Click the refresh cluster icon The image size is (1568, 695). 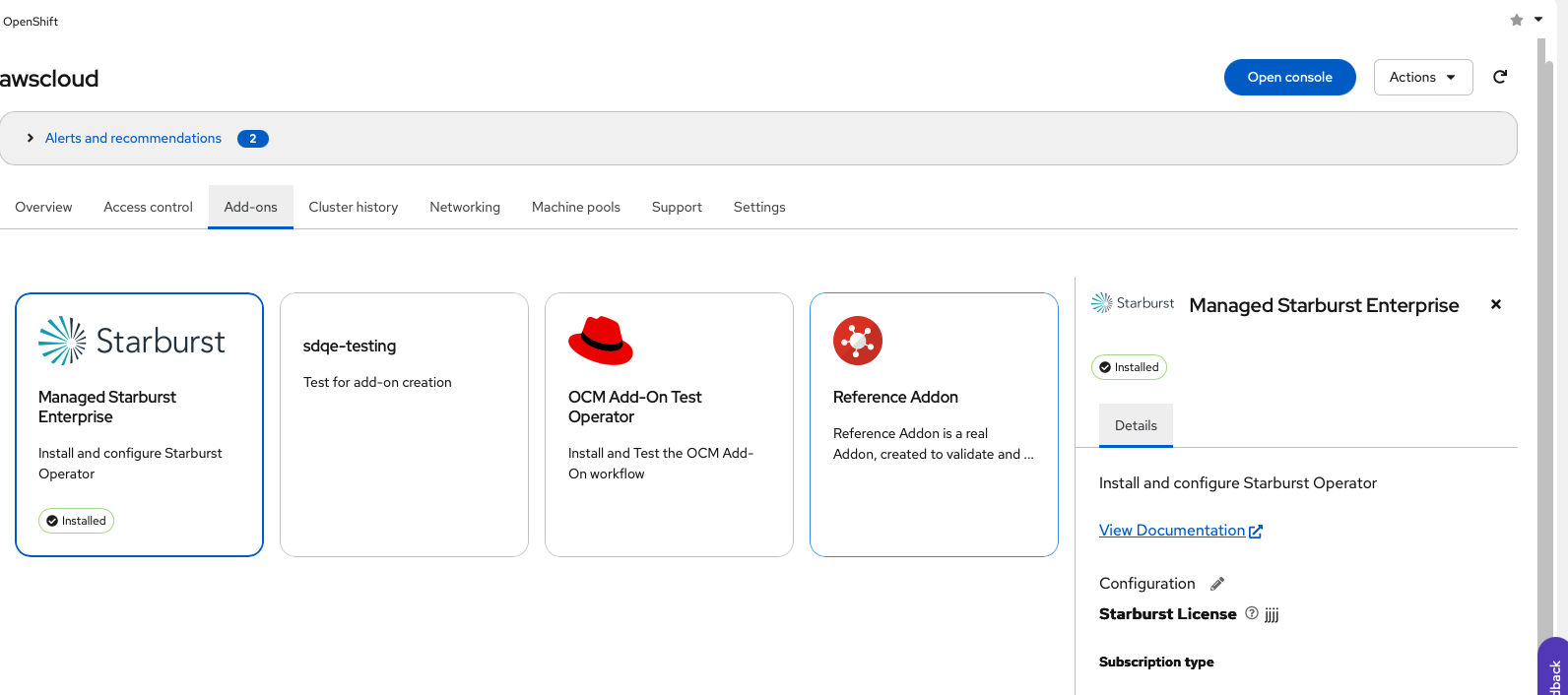point(1499,77)
